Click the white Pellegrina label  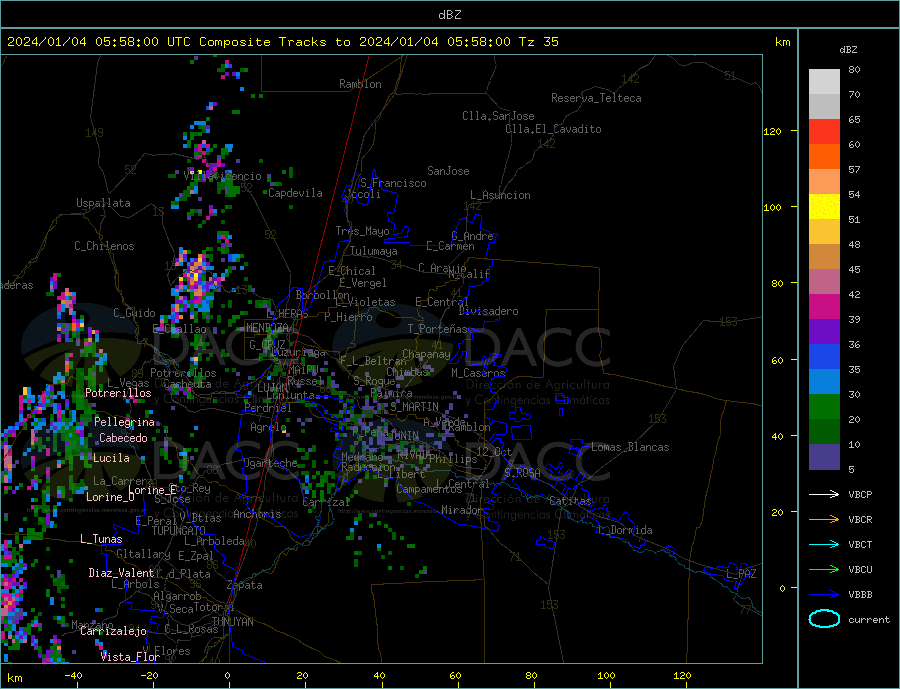coord(125,422)
